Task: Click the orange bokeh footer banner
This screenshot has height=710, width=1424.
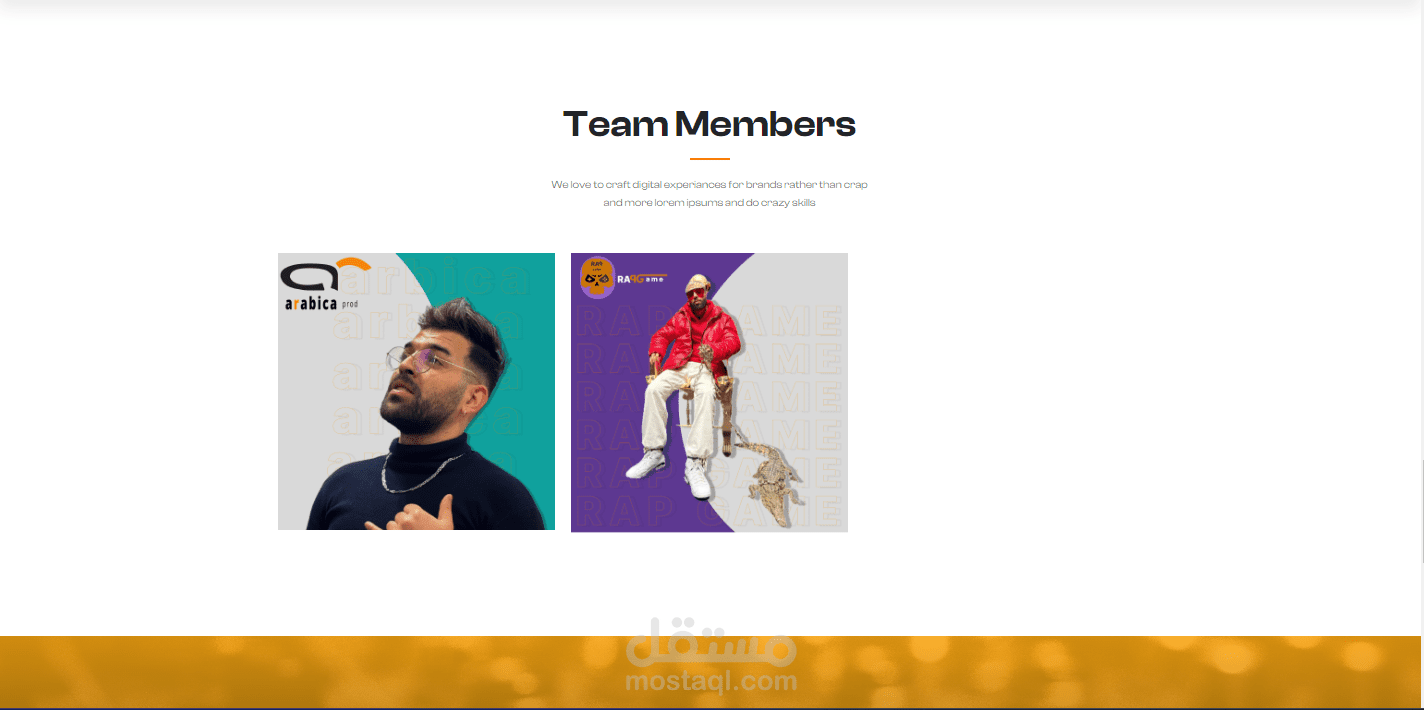Action: (710, 672)
